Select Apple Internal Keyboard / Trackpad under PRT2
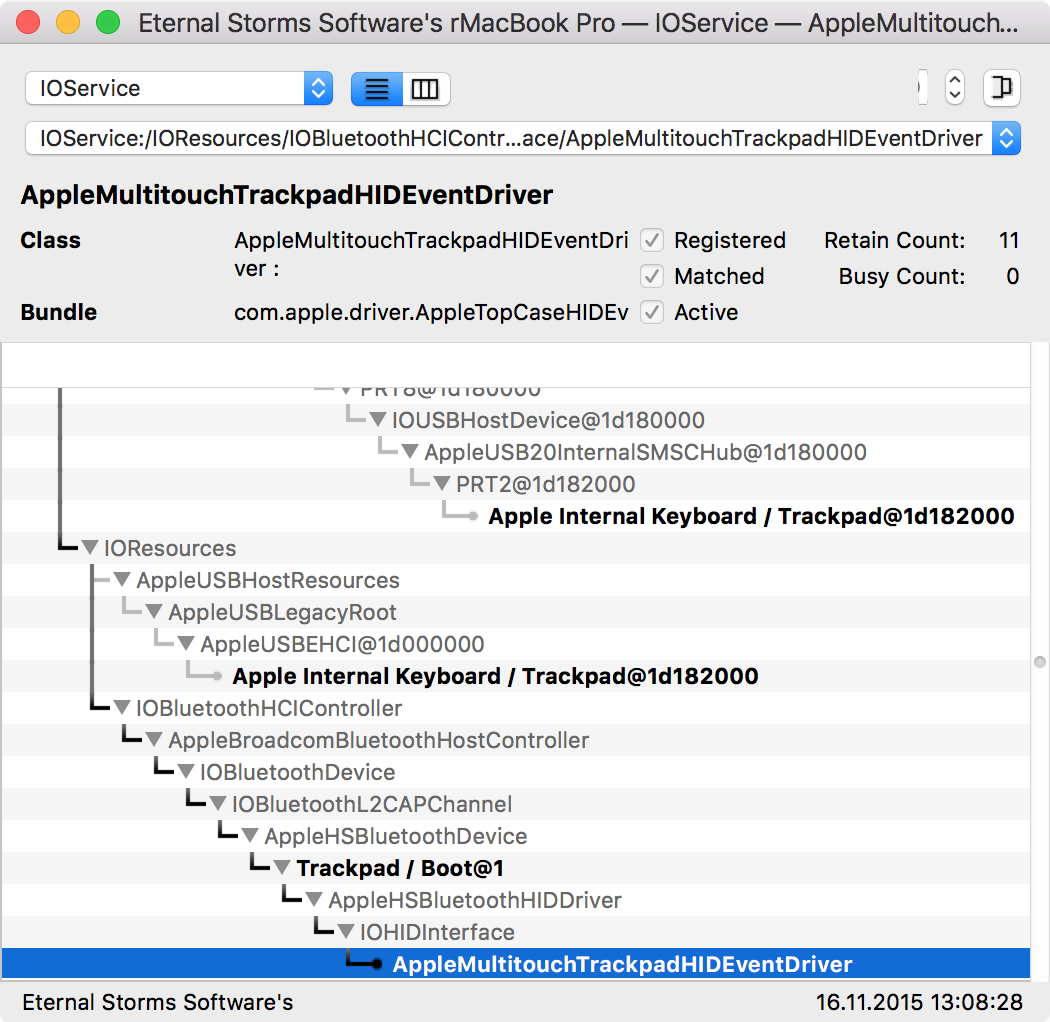 [x=751, y=516]
